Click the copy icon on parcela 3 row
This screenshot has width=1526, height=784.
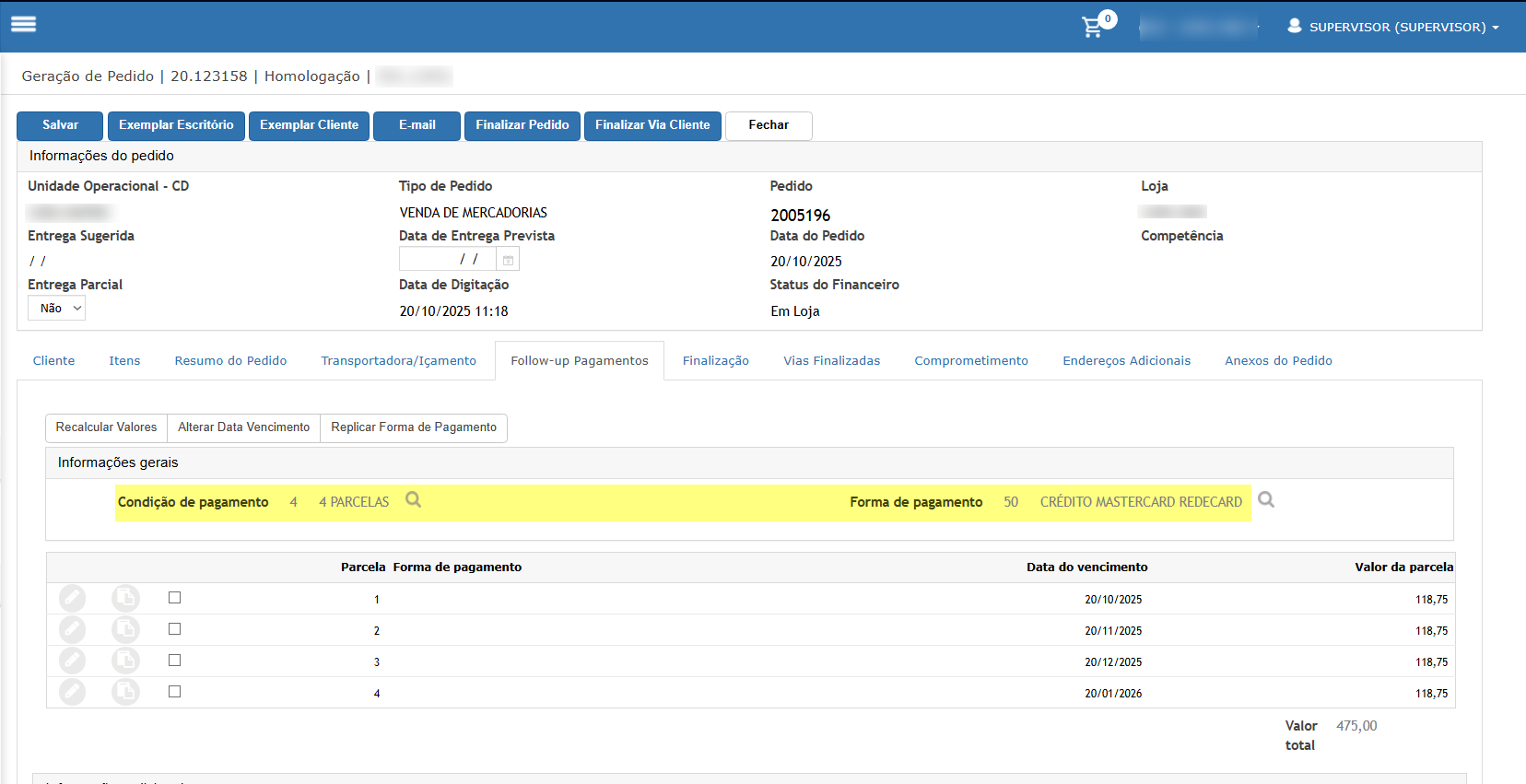(x=125, y=661)
